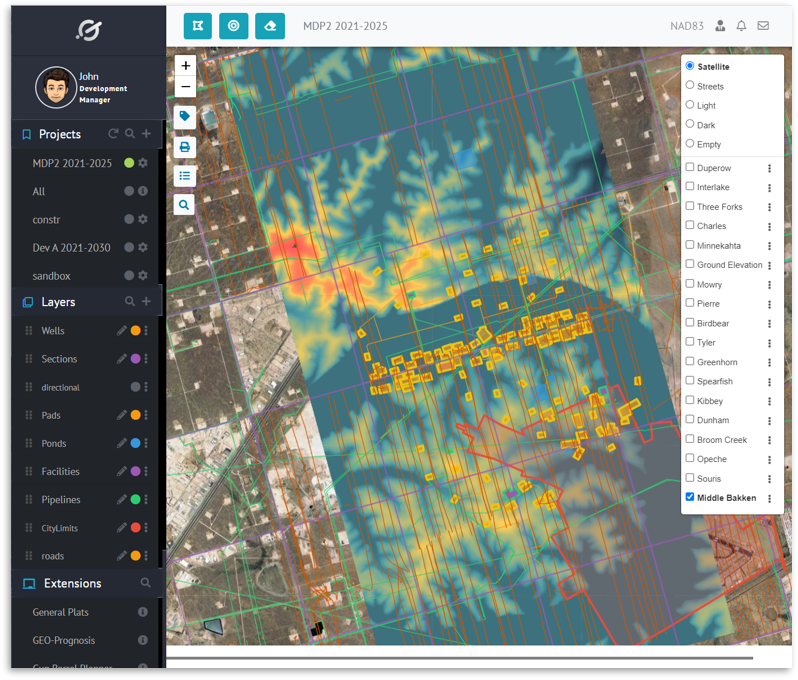Search within Layers
The image size is (798, 680).
[130, 301]
